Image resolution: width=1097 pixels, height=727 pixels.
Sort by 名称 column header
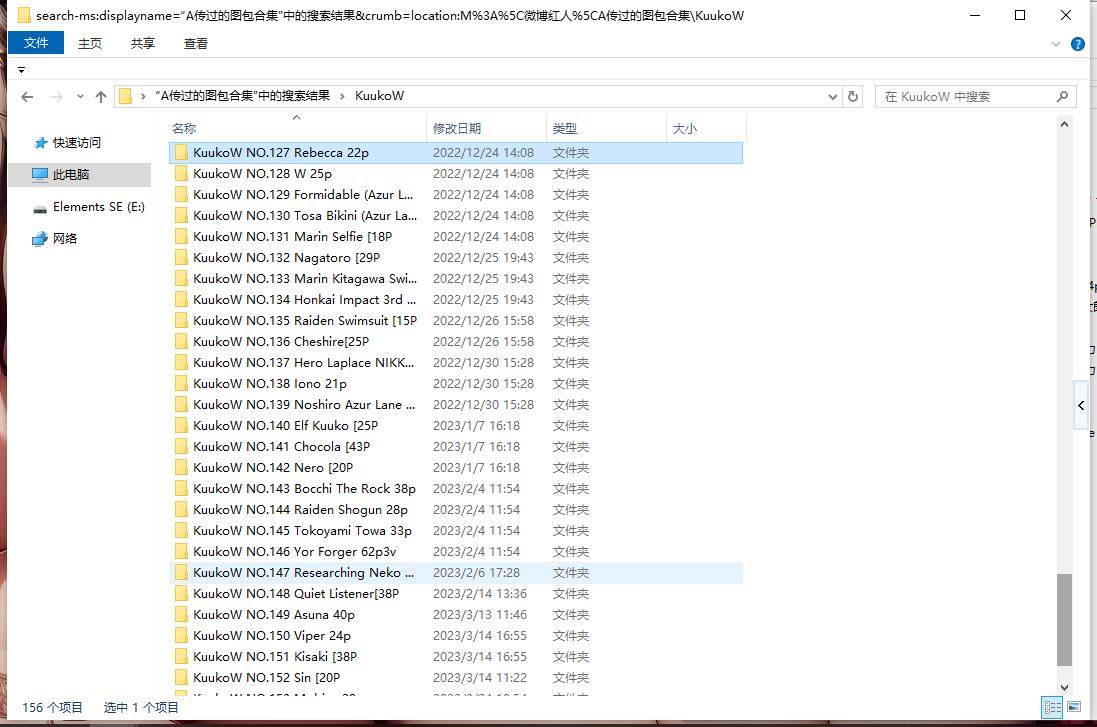tap(297, 128)
